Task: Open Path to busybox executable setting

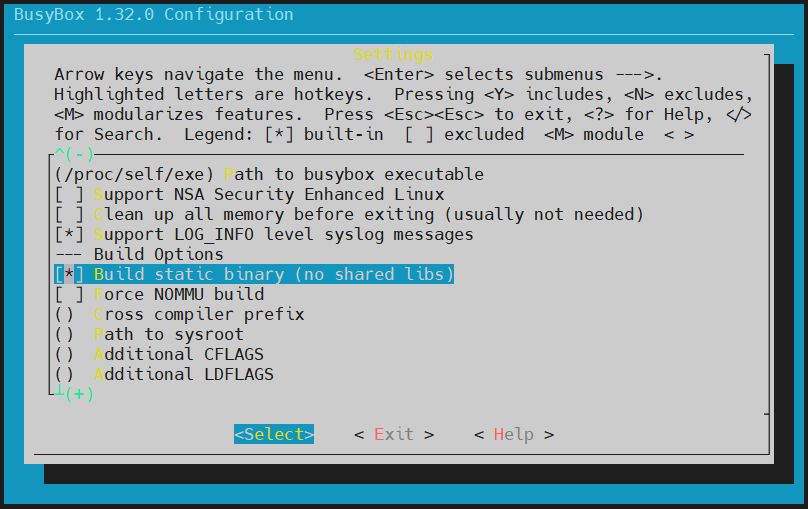Action: point(269,174)
